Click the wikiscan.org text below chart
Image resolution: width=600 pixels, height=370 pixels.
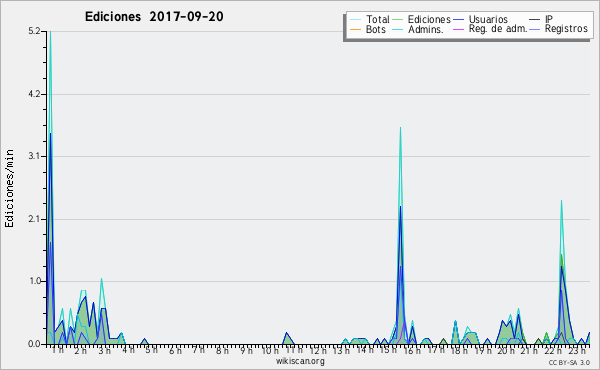click(300, 361)
